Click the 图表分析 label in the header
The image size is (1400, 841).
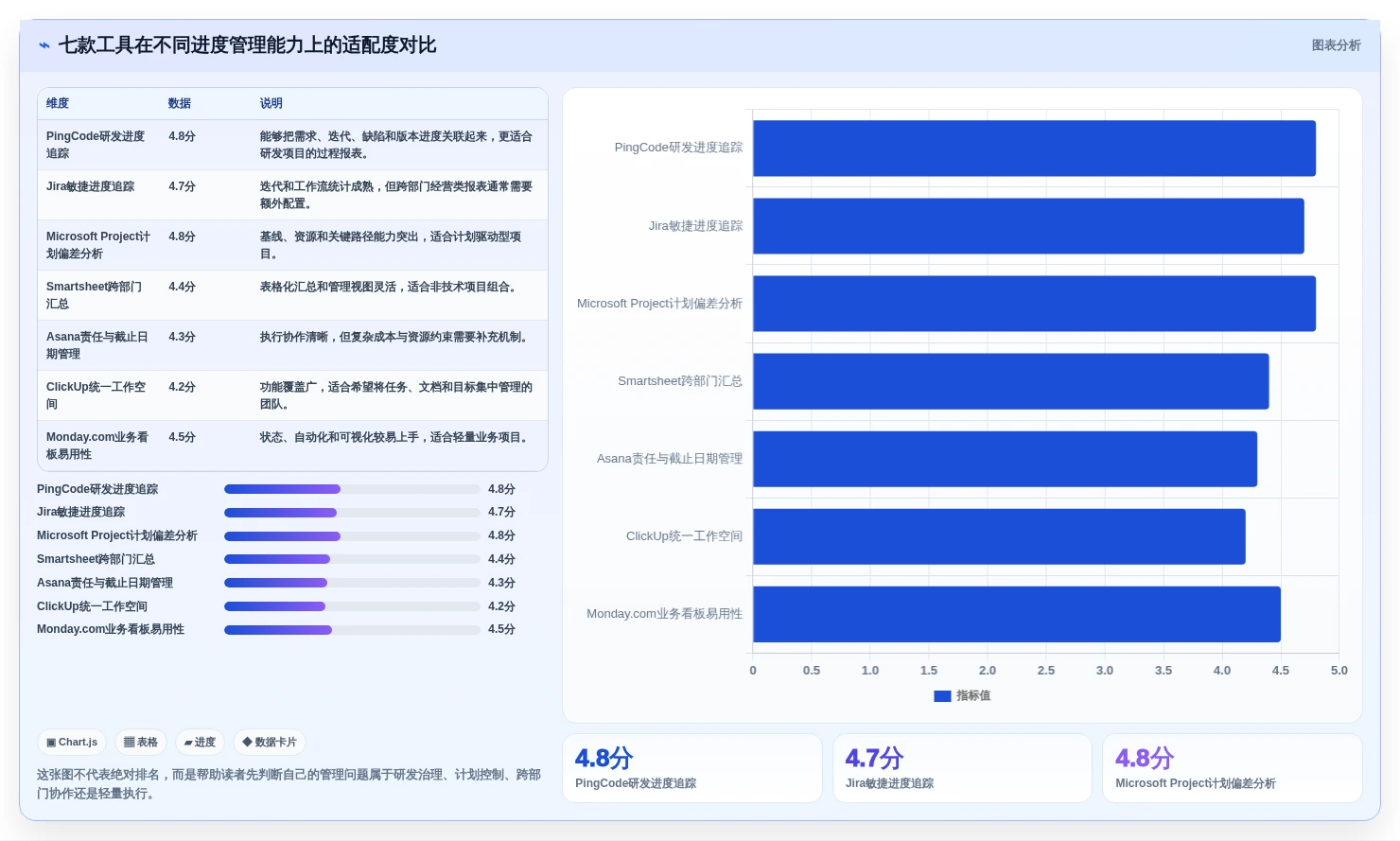pos(1336,45)
